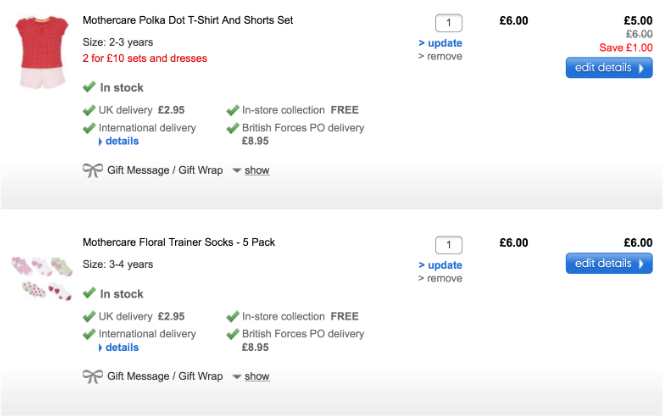Viewport: 667px width, 418px height.
Task: Click the gift bow icon for Trainer Socks
Action: coord(92,376)
